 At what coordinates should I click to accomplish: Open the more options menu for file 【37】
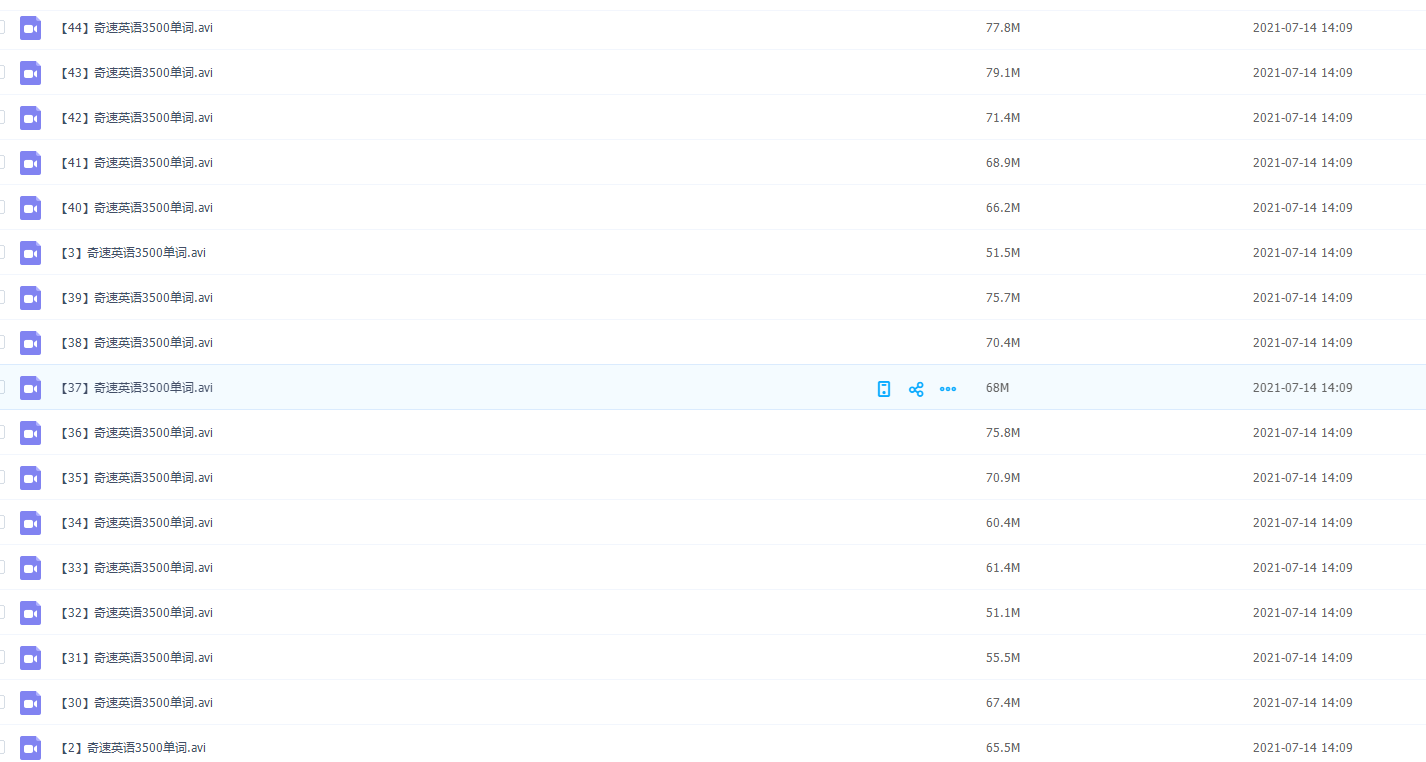click(x=948, y=389)
